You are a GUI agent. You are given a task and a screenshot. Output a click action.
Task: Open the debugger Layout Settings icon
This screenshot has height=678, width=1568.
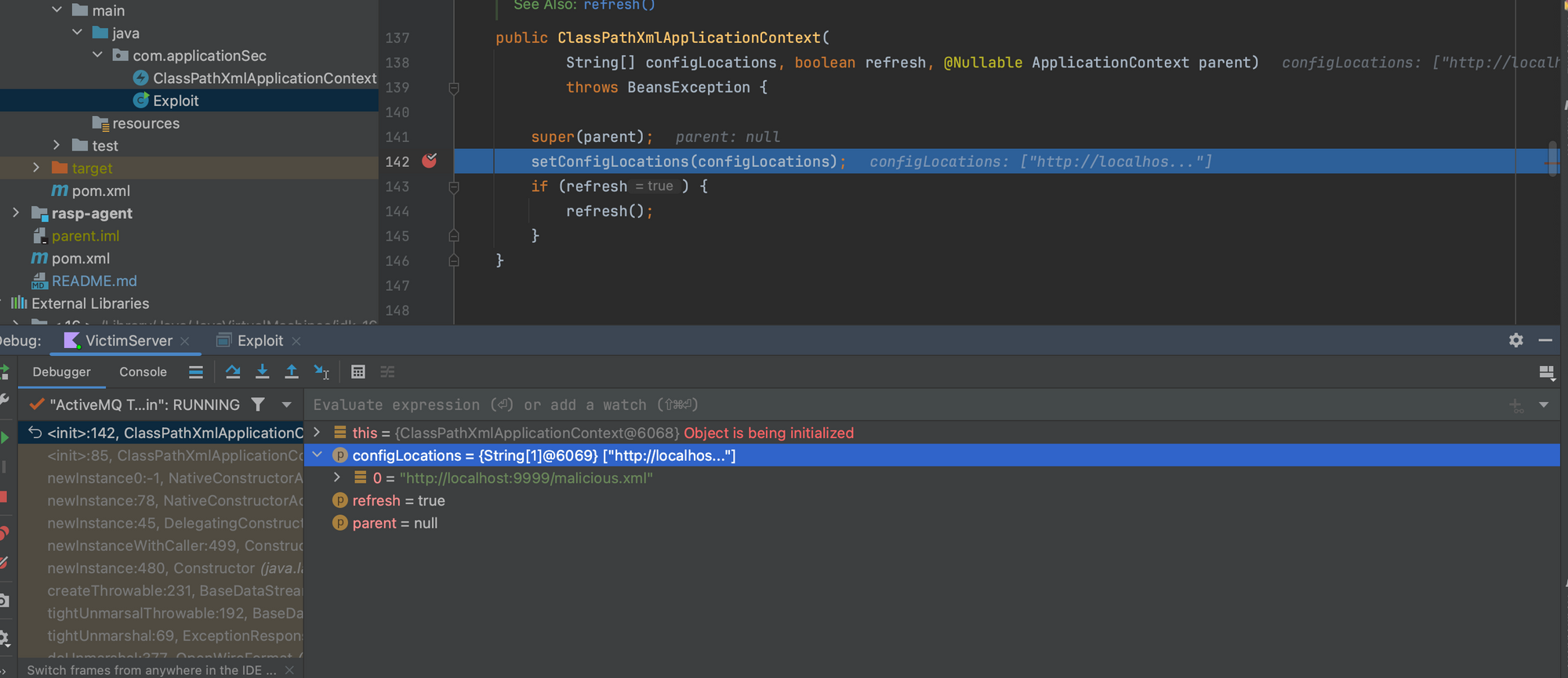[1547, 373]
